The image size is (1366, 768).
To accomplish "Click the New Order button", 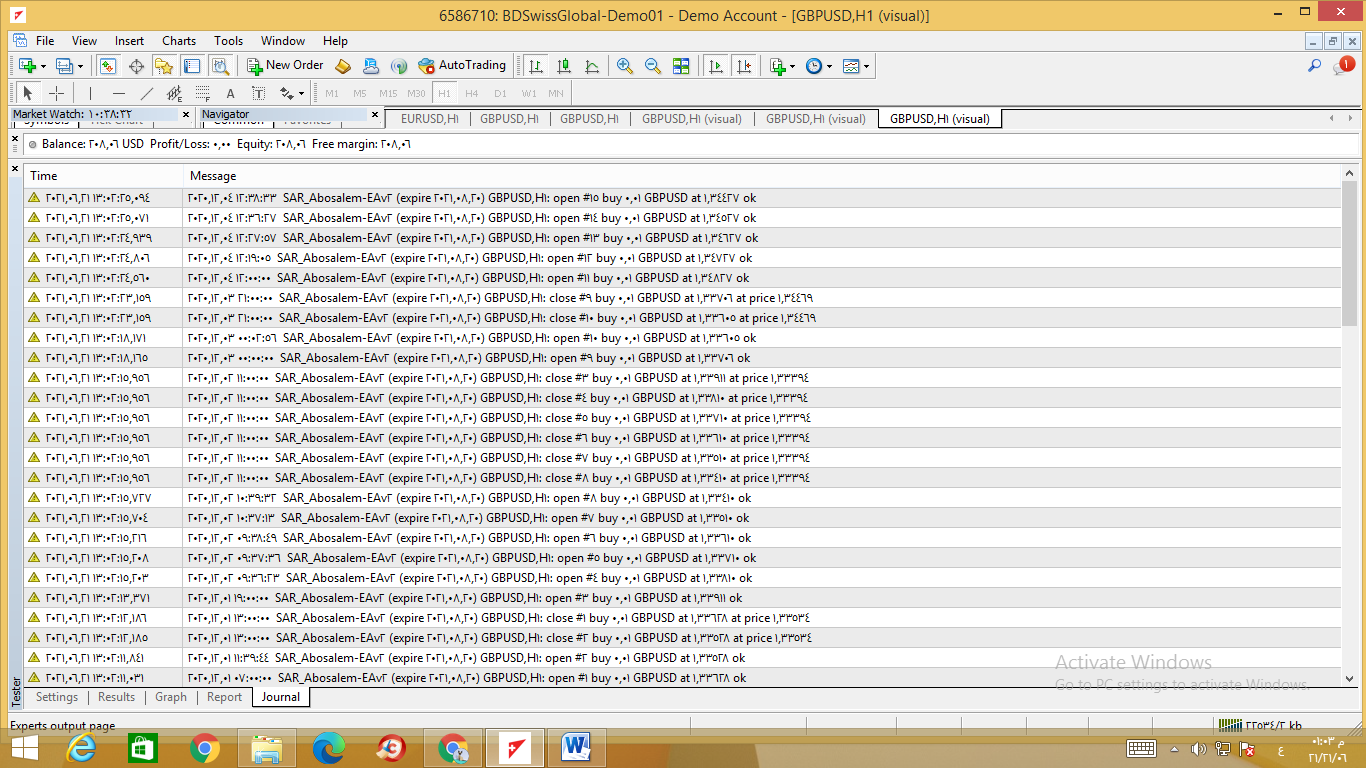I will [x=286, y=66].
